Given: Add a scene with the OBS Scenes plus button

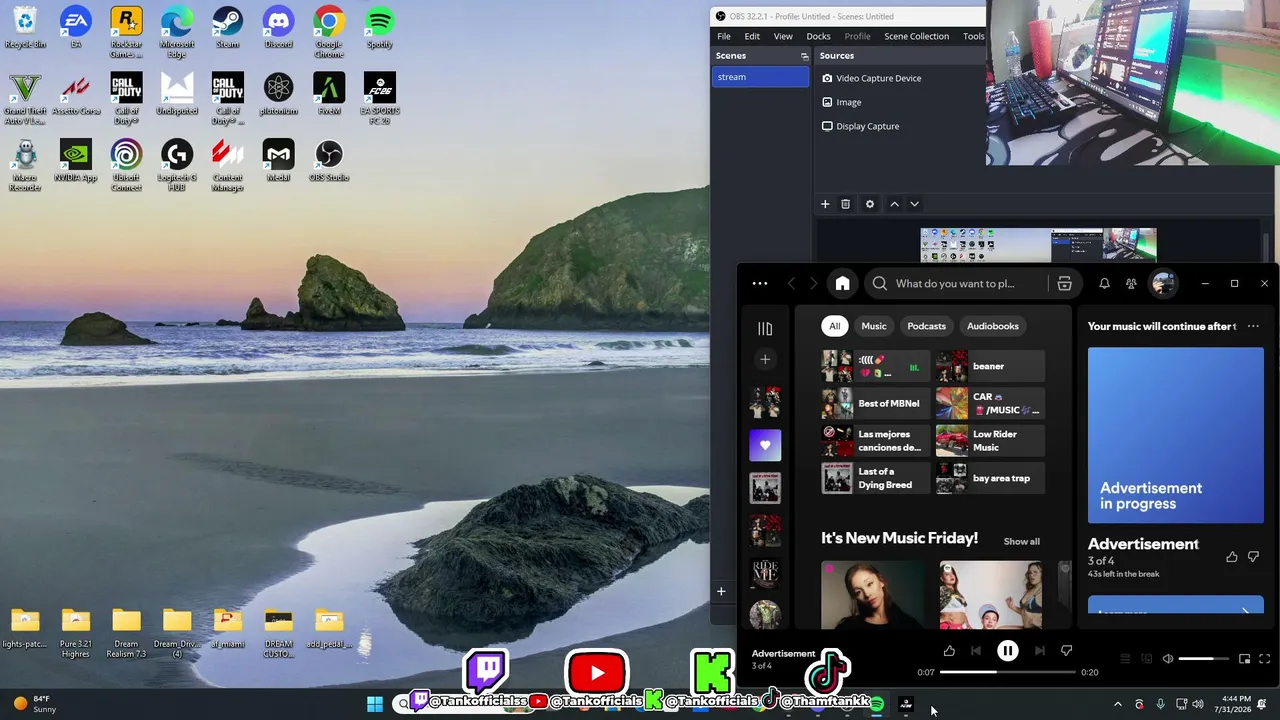Looking at the screenshot, I should pos(721,591).
